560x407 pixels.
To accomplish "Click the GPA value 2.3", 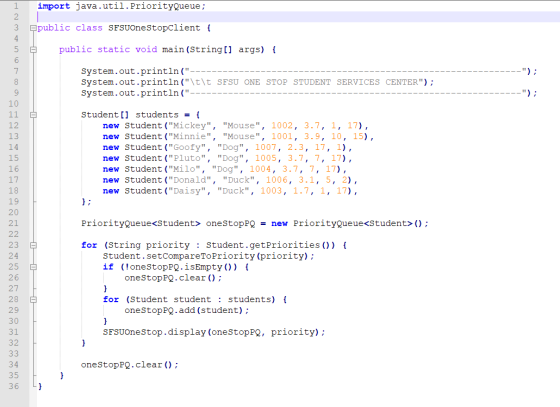I will tap(296, 147).
